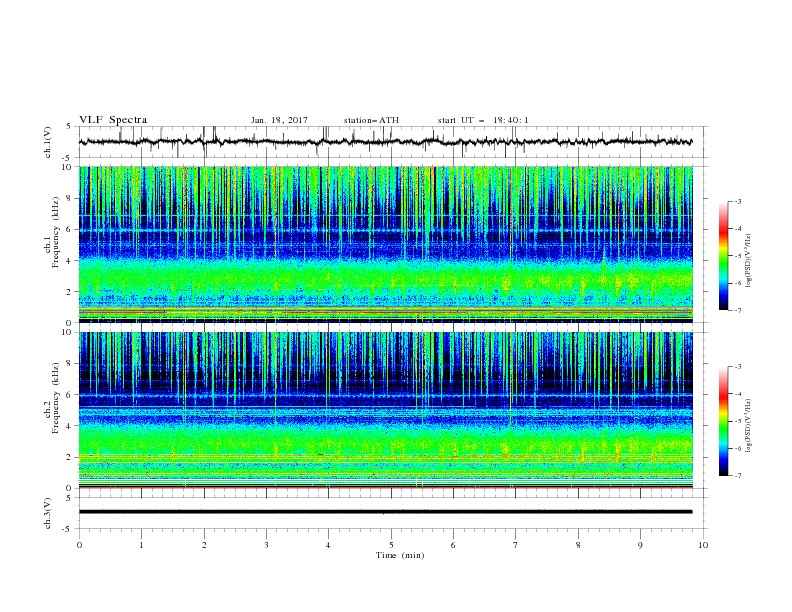Click time axis tick label "2"
Viewport: 792px width, 612px height.
[x=204, y=545]
